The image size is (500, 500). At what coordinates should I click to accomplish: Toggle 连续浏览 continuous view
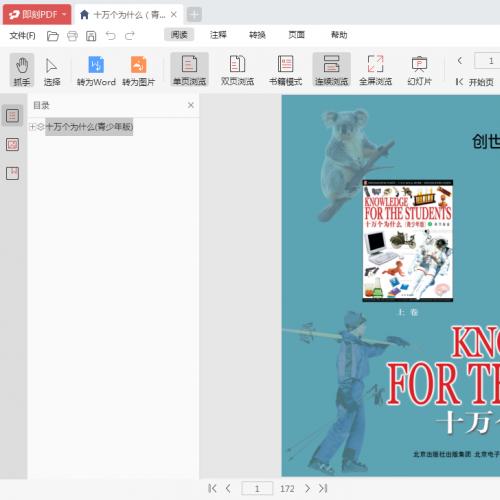coord(331,70)
